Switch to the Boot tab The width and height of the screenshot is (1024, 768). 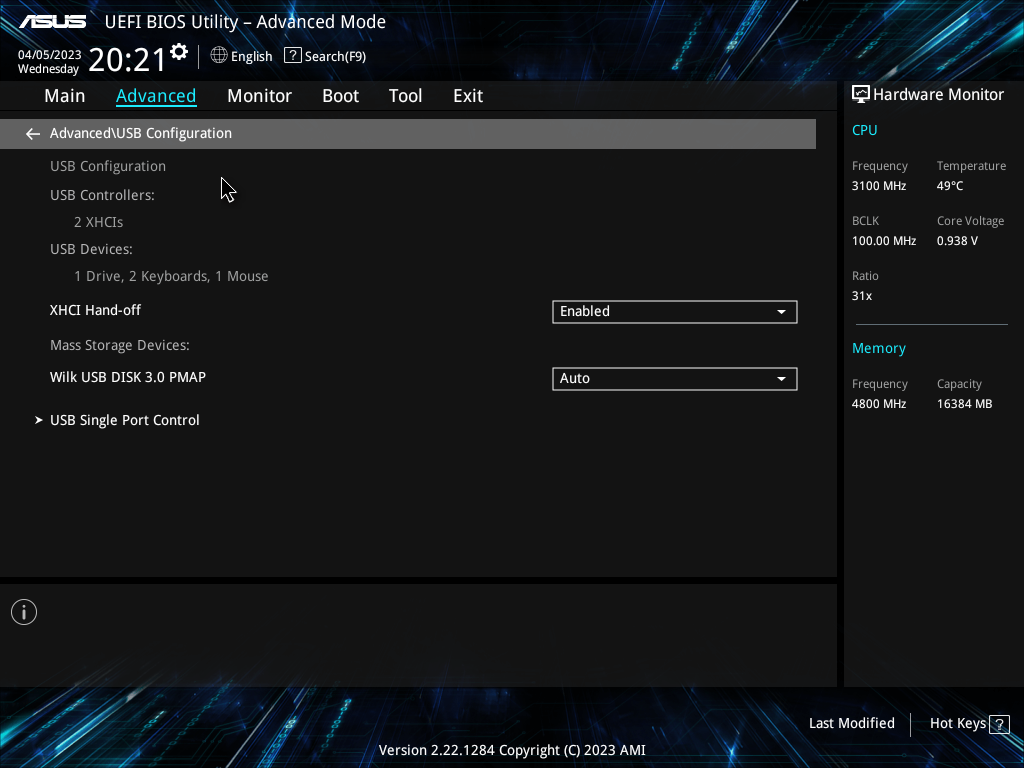340,95
